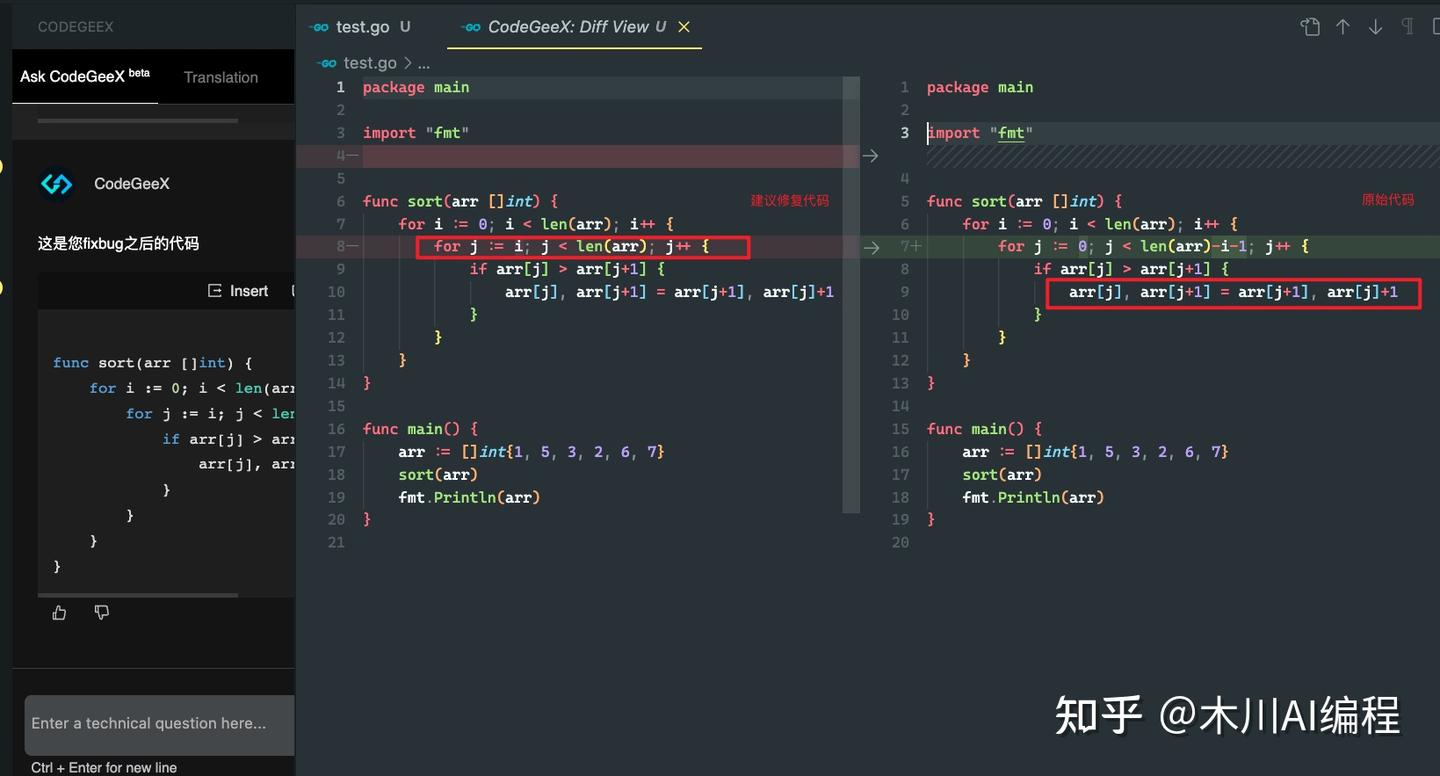Switch to the Translation tab
Viewport: 1440px width, 776px height.
221,77
